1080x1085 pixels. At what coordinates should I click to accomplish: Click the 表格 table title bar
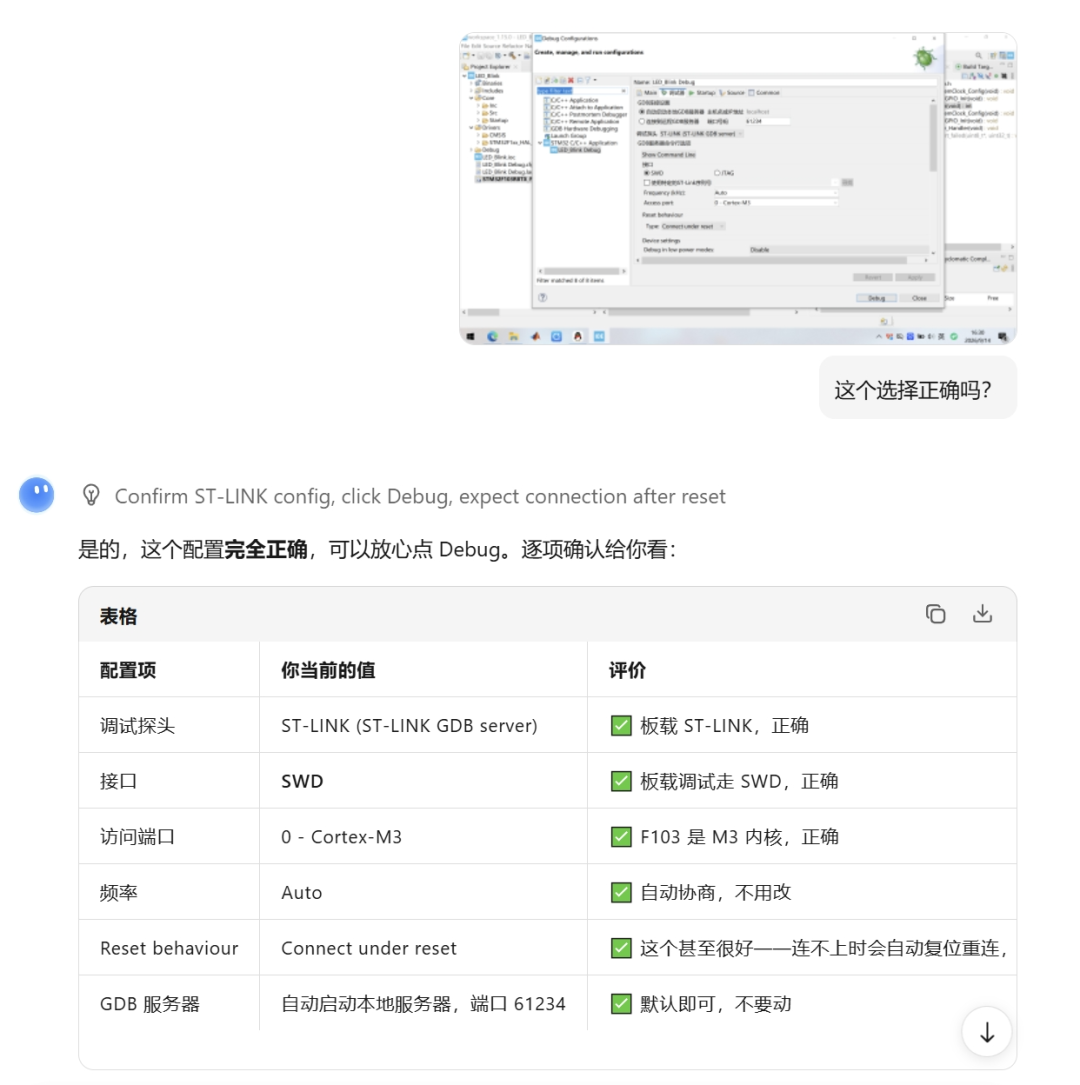[x=547, y=615]
